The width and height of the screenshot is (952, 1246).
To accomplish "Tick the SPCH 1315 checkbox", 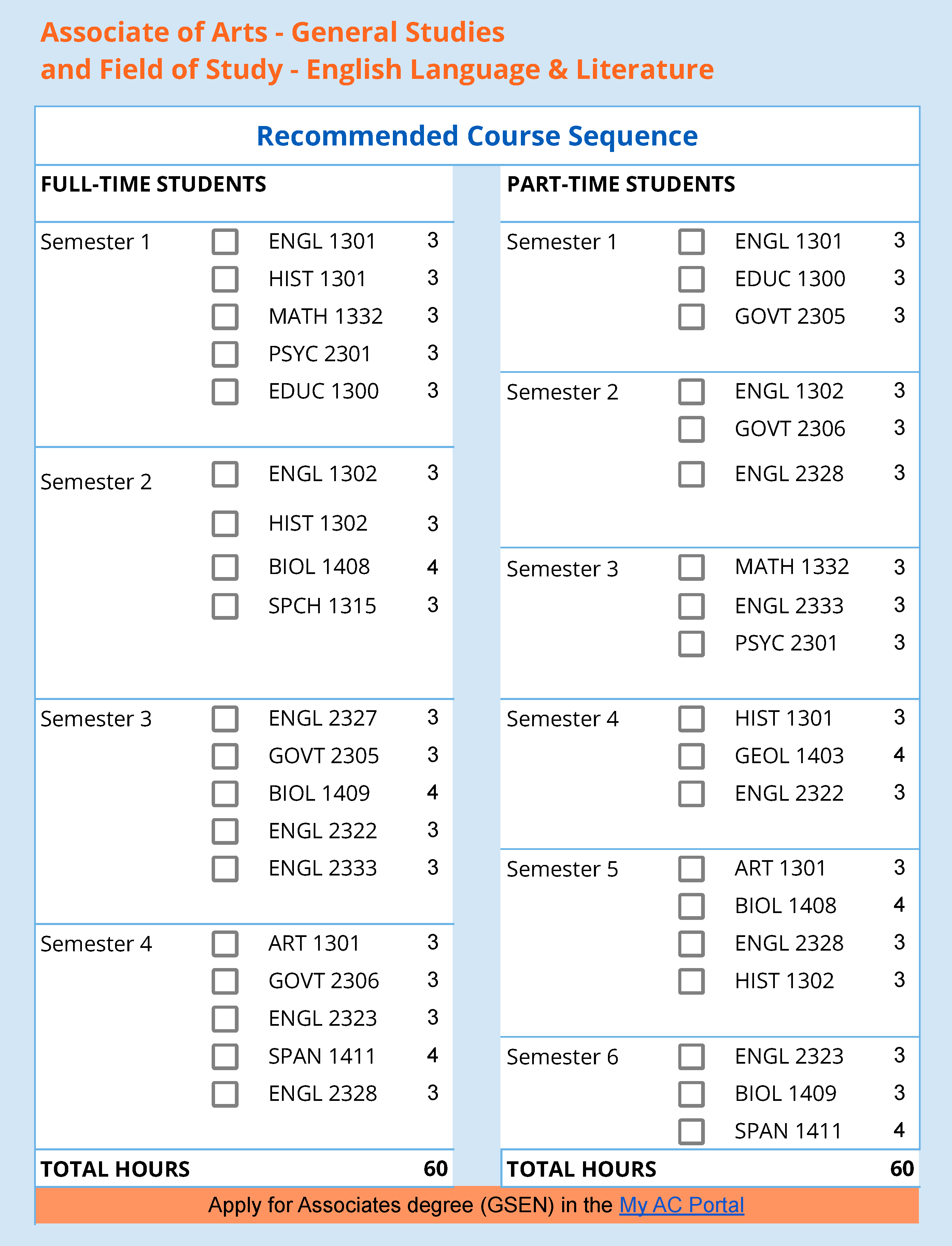I will point(225,606).
